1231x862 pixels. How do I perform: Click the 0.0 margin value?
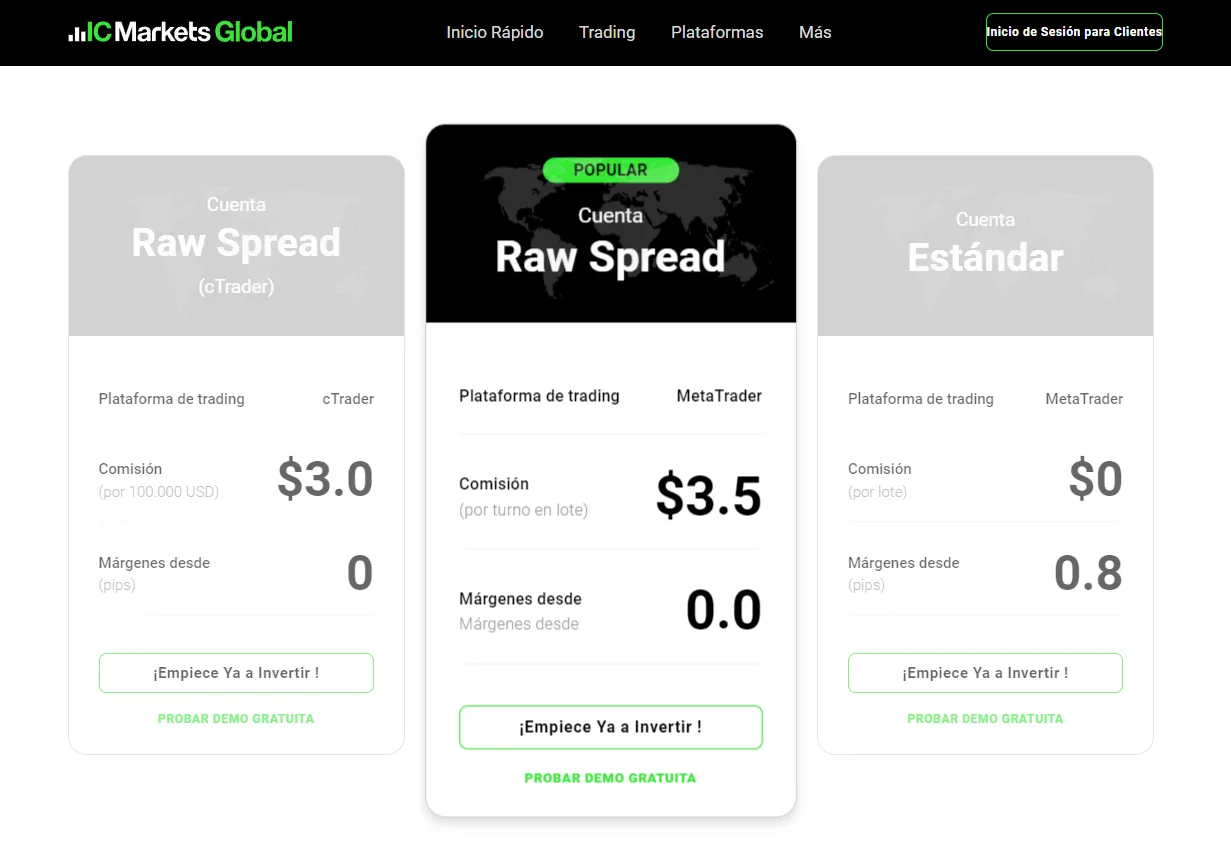724,610
